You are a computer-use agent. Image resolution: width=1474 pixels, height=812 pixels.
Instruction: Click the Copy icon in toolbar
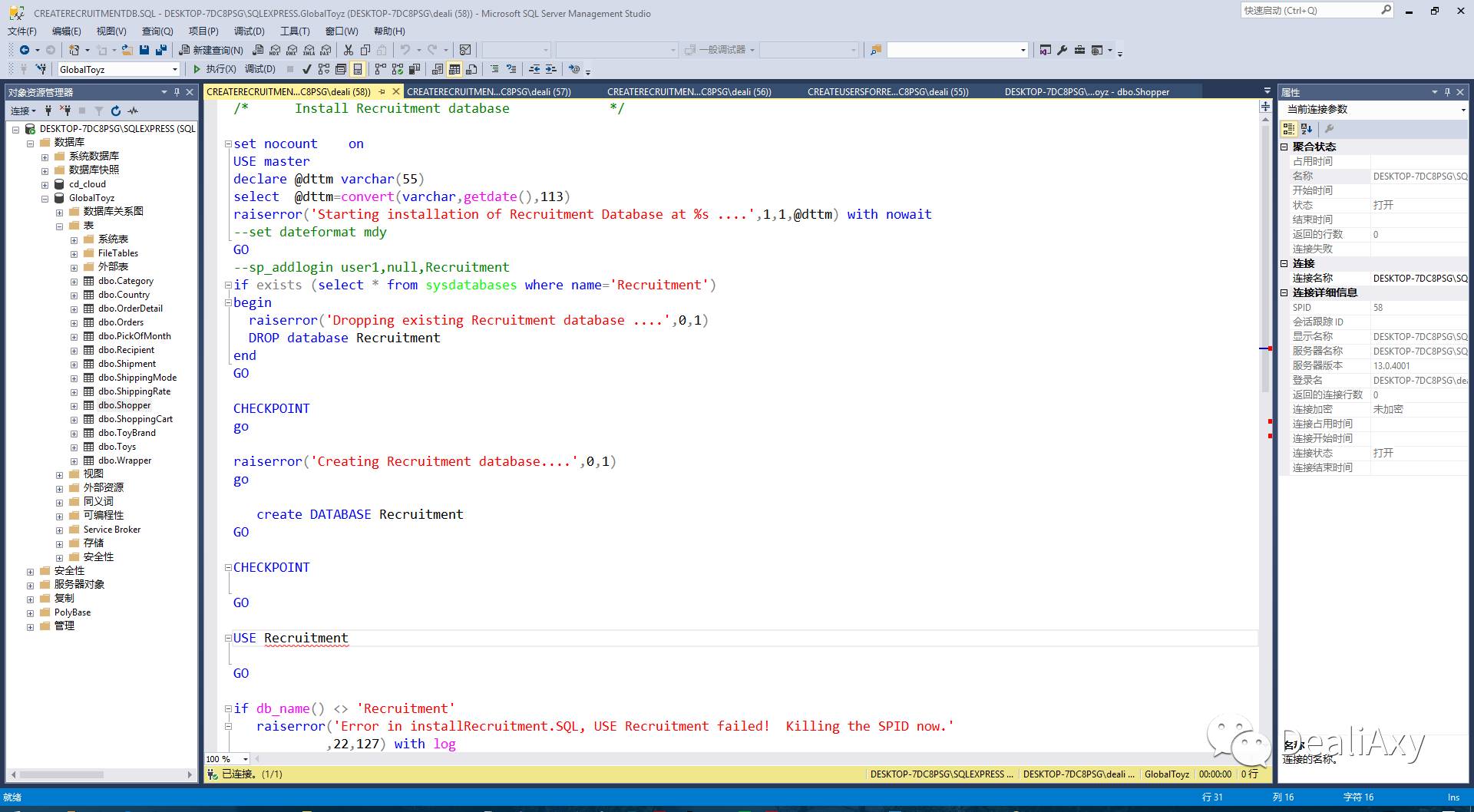click(365, 50)
